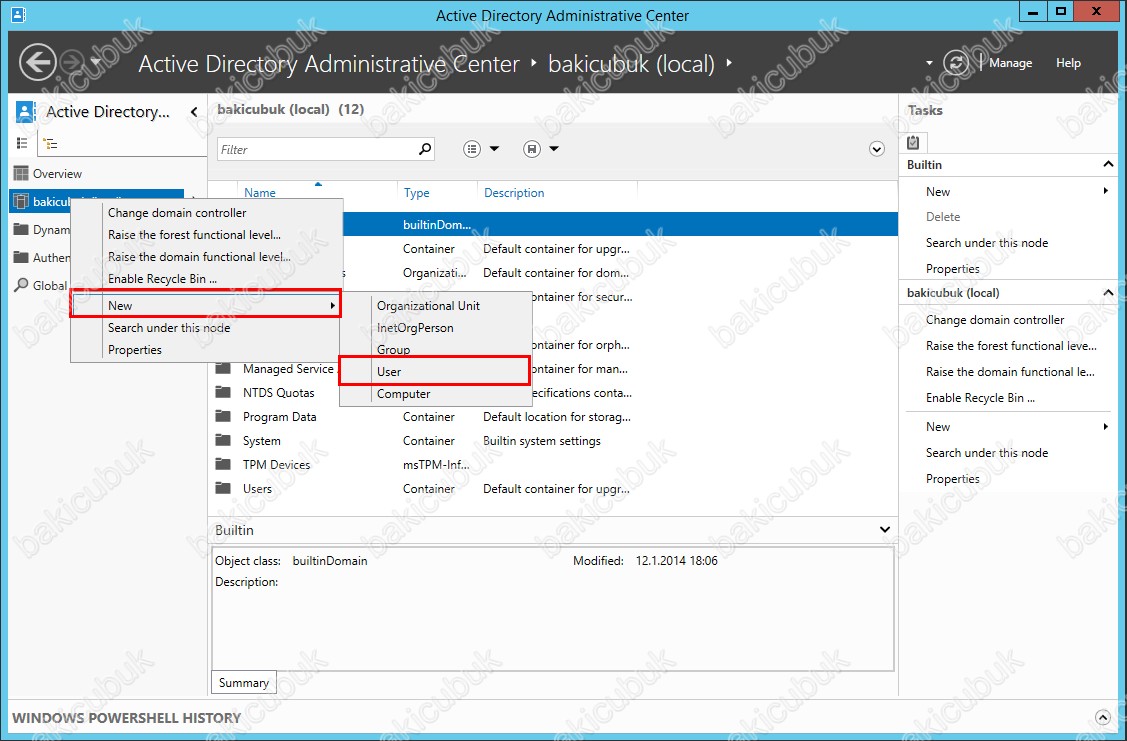1127x741 pixels.
Task: Select the NTDS Quotas row name
Action: pyautogui.click(x=278, y=392)
